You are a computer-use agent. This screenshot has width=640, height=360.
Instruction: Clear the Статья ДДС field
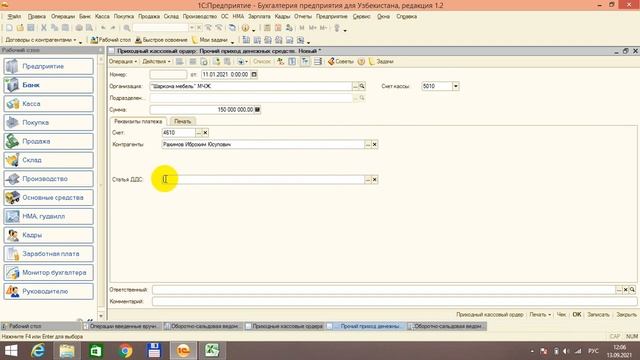coord(375,180)
